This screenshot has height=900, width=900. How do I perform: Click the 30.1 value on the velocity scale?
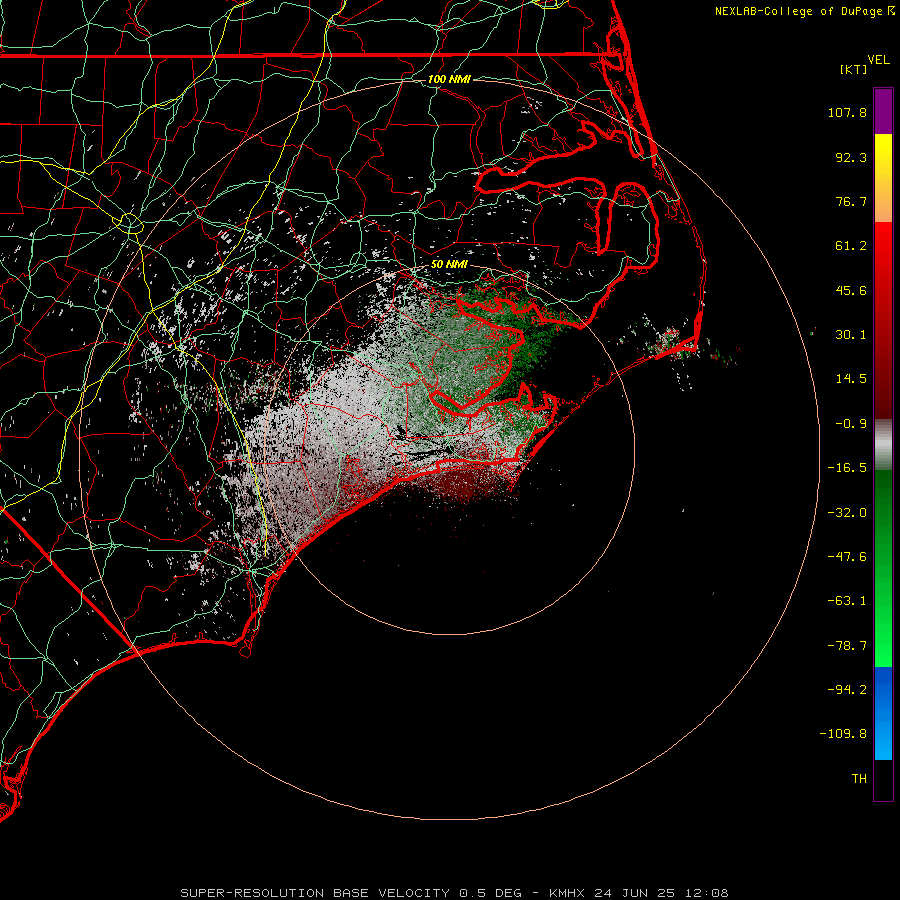click(x=851, y=335)
